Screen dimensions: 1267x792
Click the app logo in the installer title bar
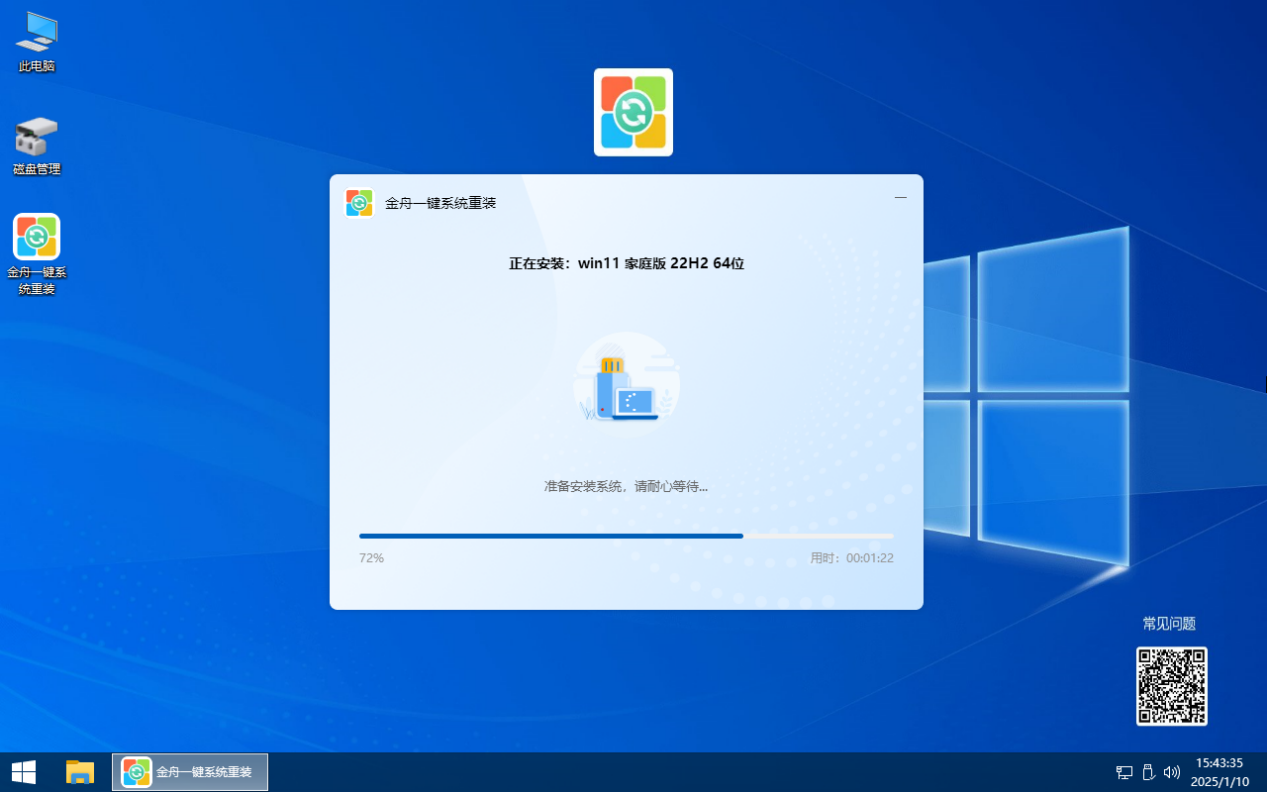click(x=359, y=202)
